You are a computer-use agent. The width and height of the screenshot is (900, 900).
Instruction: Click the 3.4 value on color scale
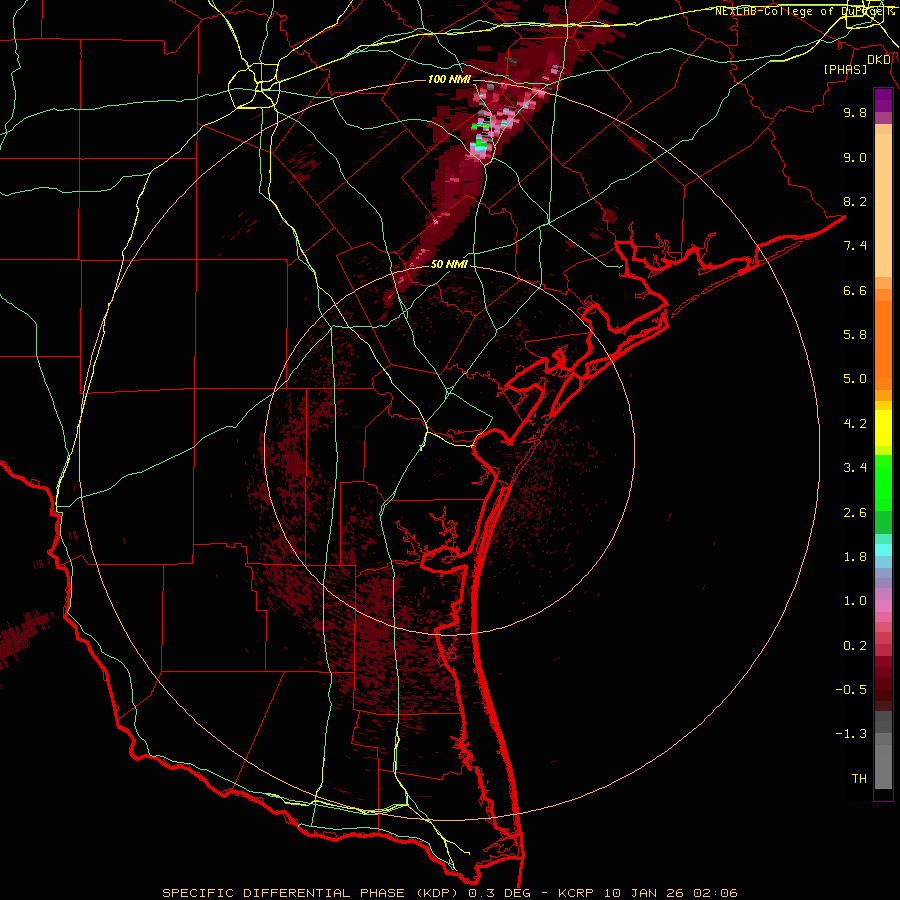click(x=855, y=468)
